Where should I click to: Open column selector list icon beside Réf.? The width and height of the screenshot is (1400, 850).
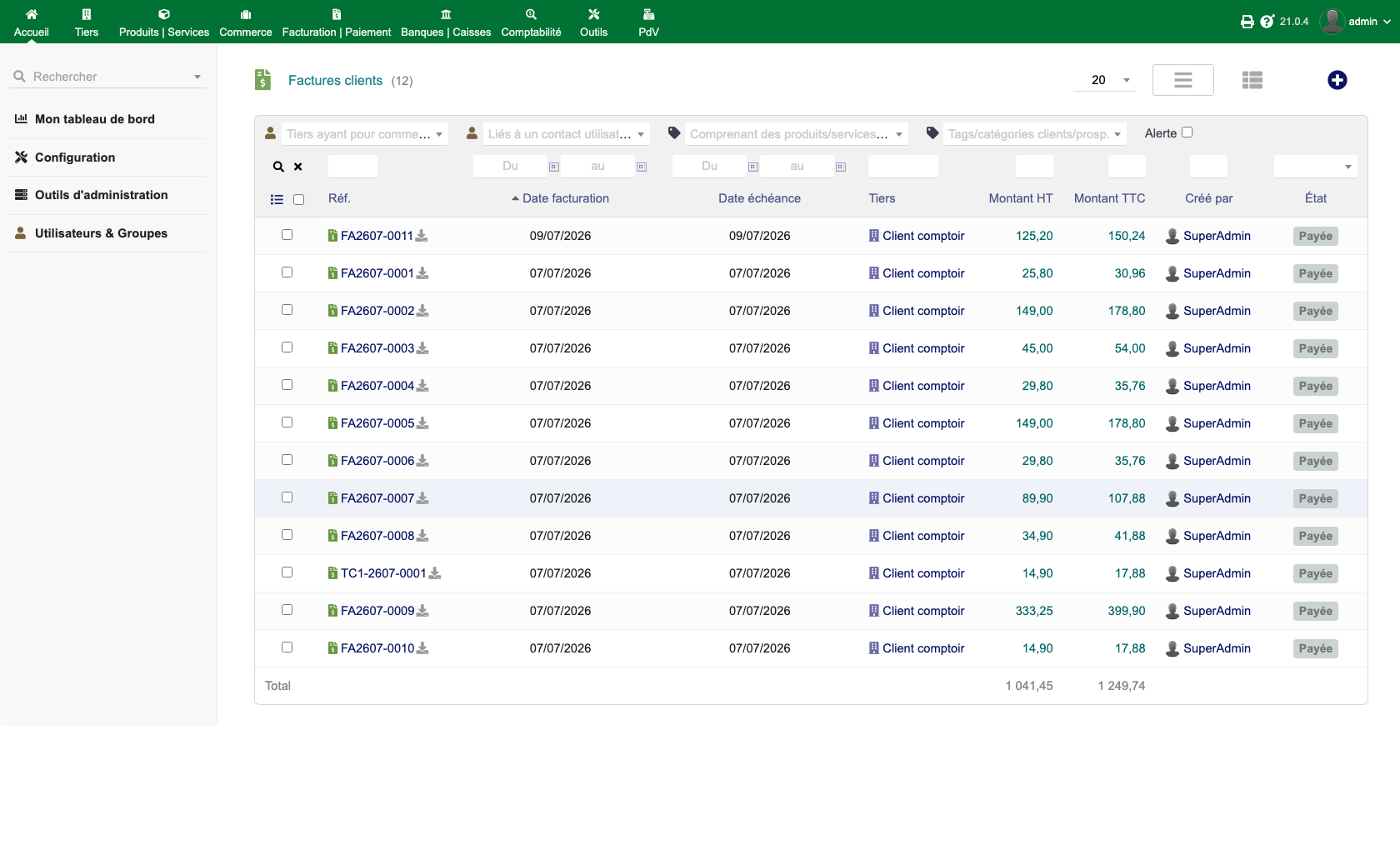[277, 199]
